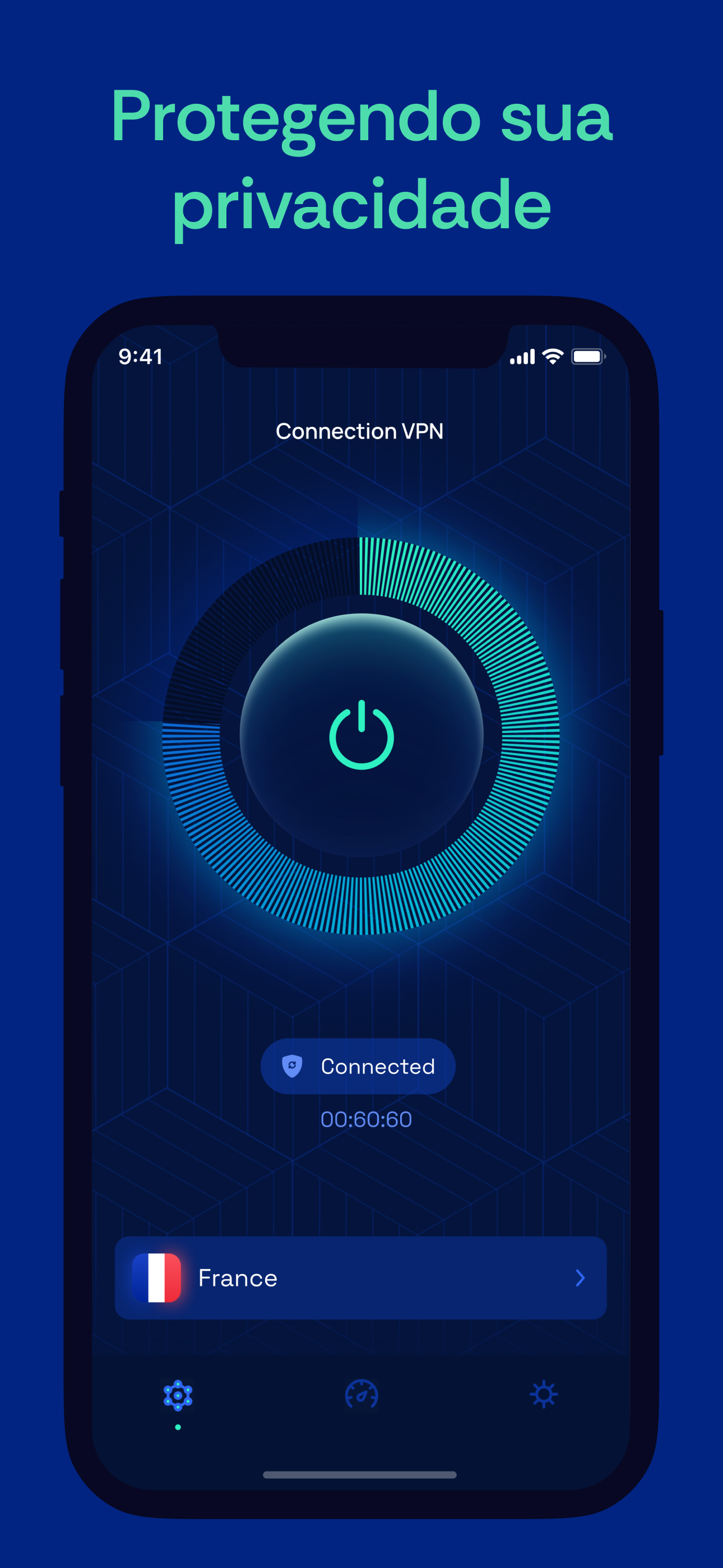723x1568 pixels.
Task: Open the speed test gauge tab
Action: pos(361,1395)
